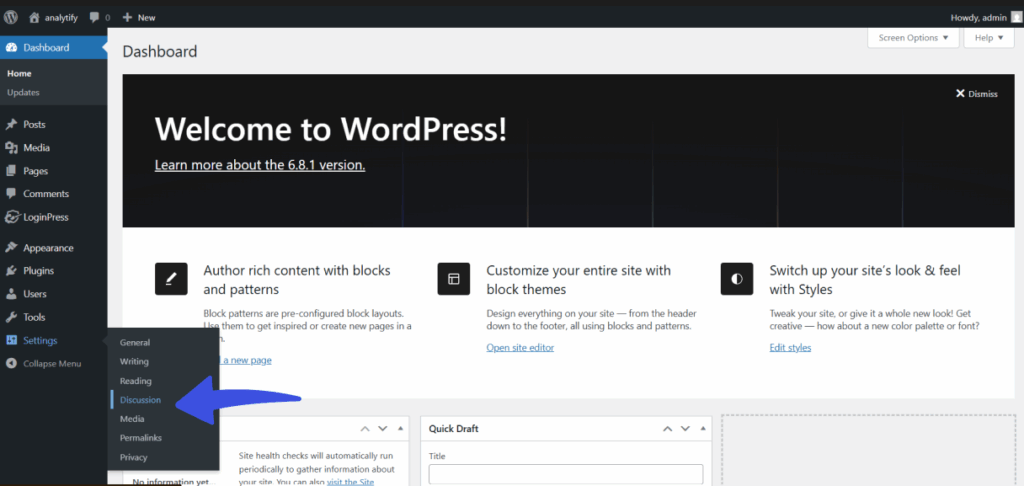Click the Plugins plug icon

point(11,270)
